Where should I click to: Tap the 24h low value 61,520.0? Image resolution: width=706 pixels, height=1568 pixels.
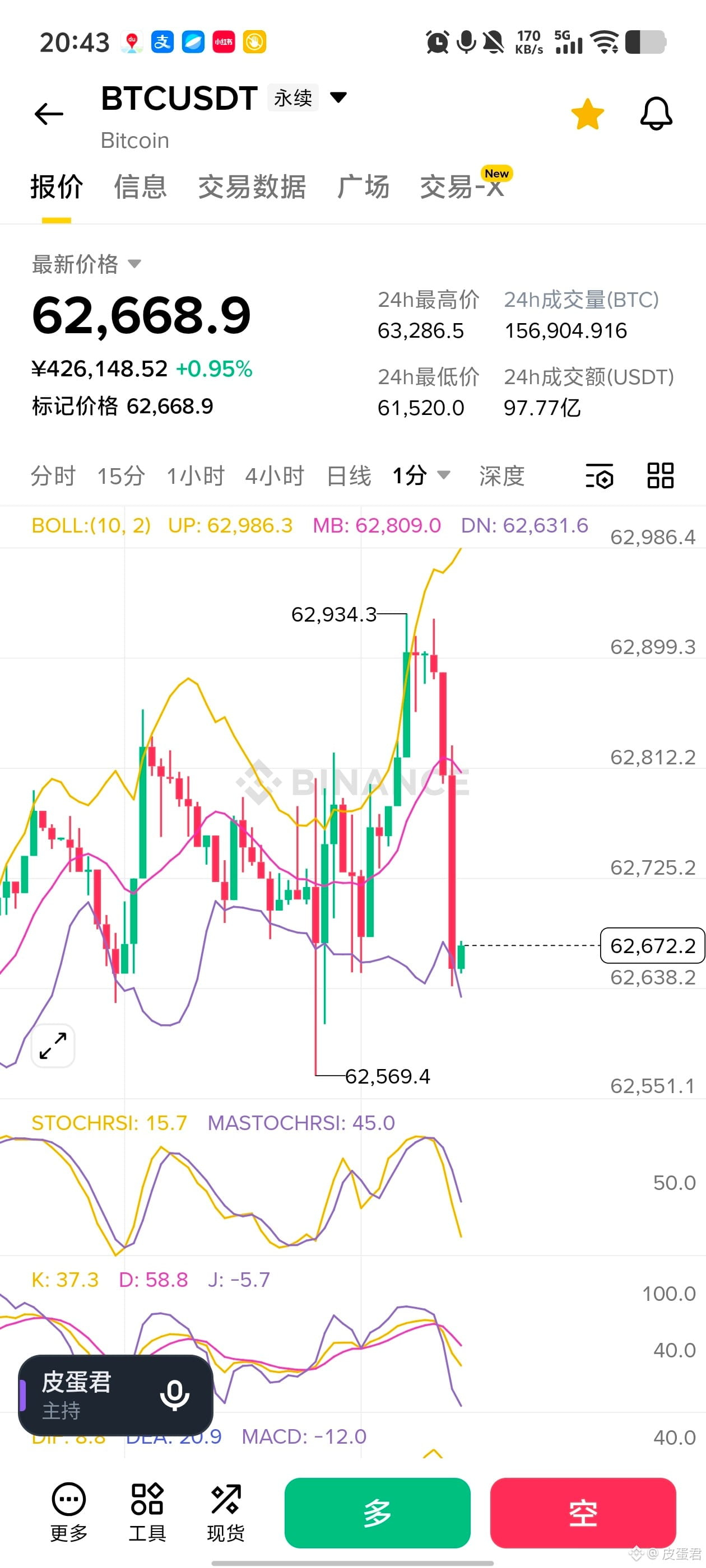pyautogui.click(x=420, y=408)
